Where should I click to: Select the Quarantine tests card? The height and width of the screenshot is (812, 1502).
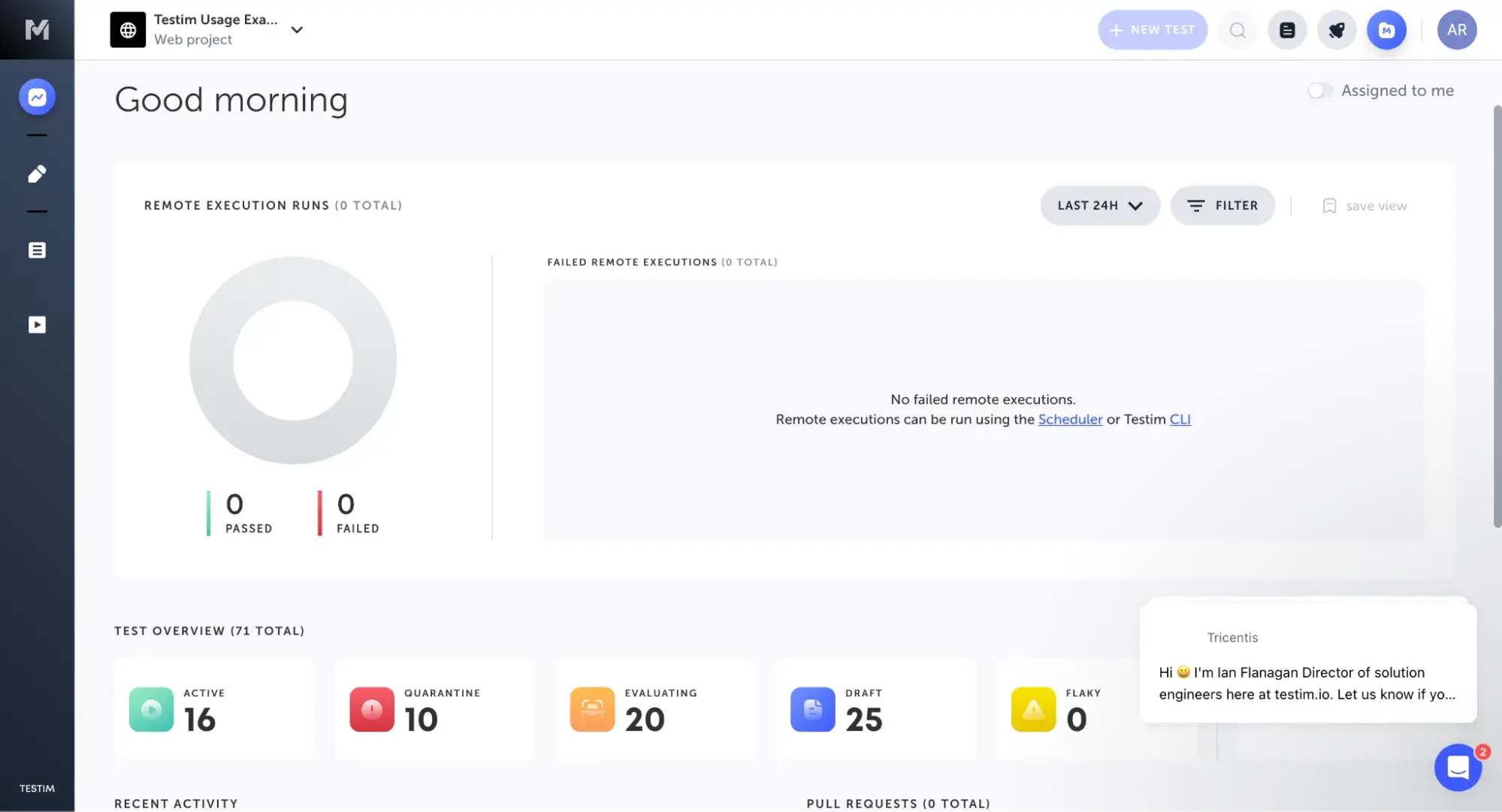click(435, 710)
